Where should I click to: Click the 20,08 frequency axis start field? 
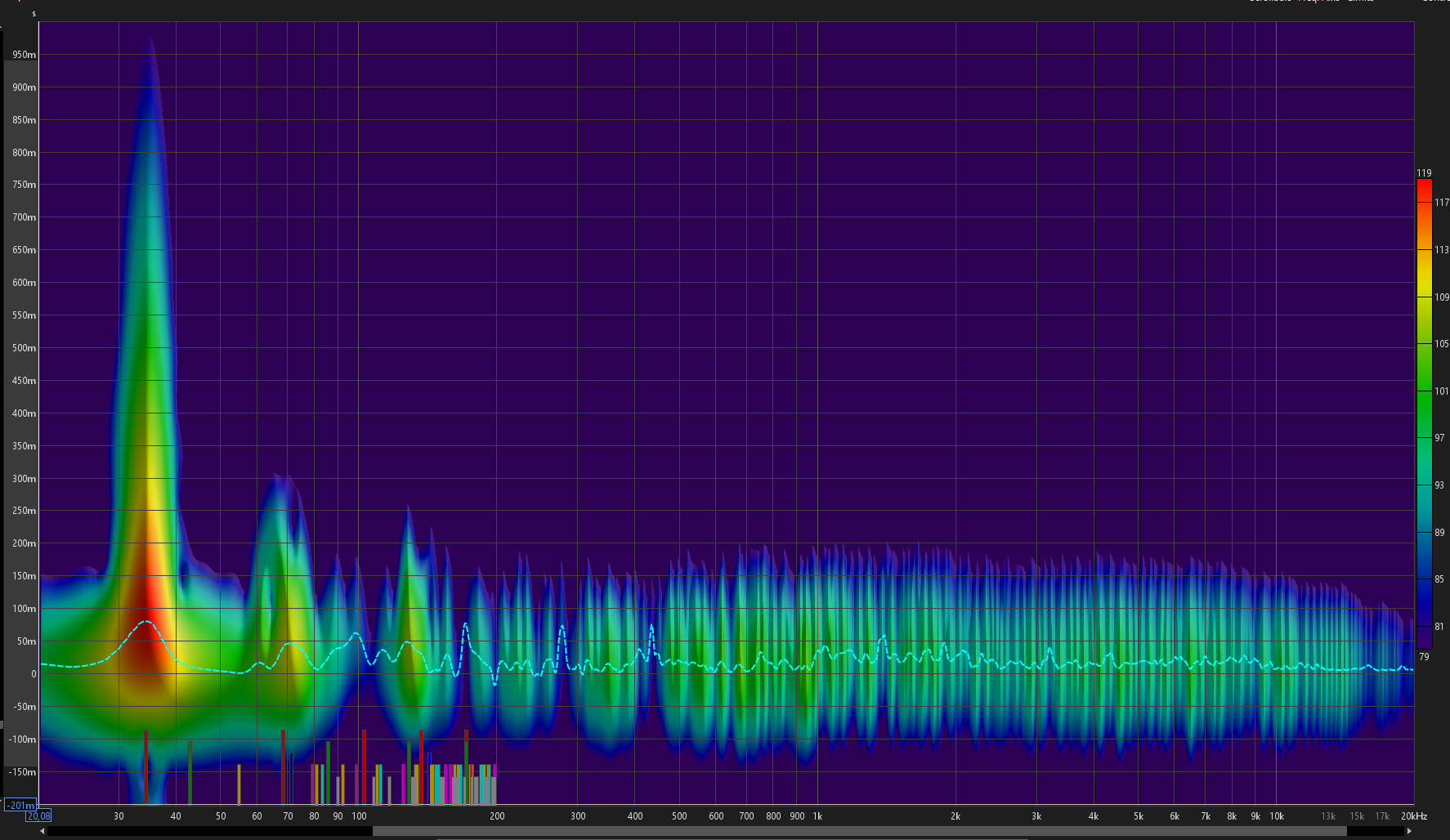(38, 815)
